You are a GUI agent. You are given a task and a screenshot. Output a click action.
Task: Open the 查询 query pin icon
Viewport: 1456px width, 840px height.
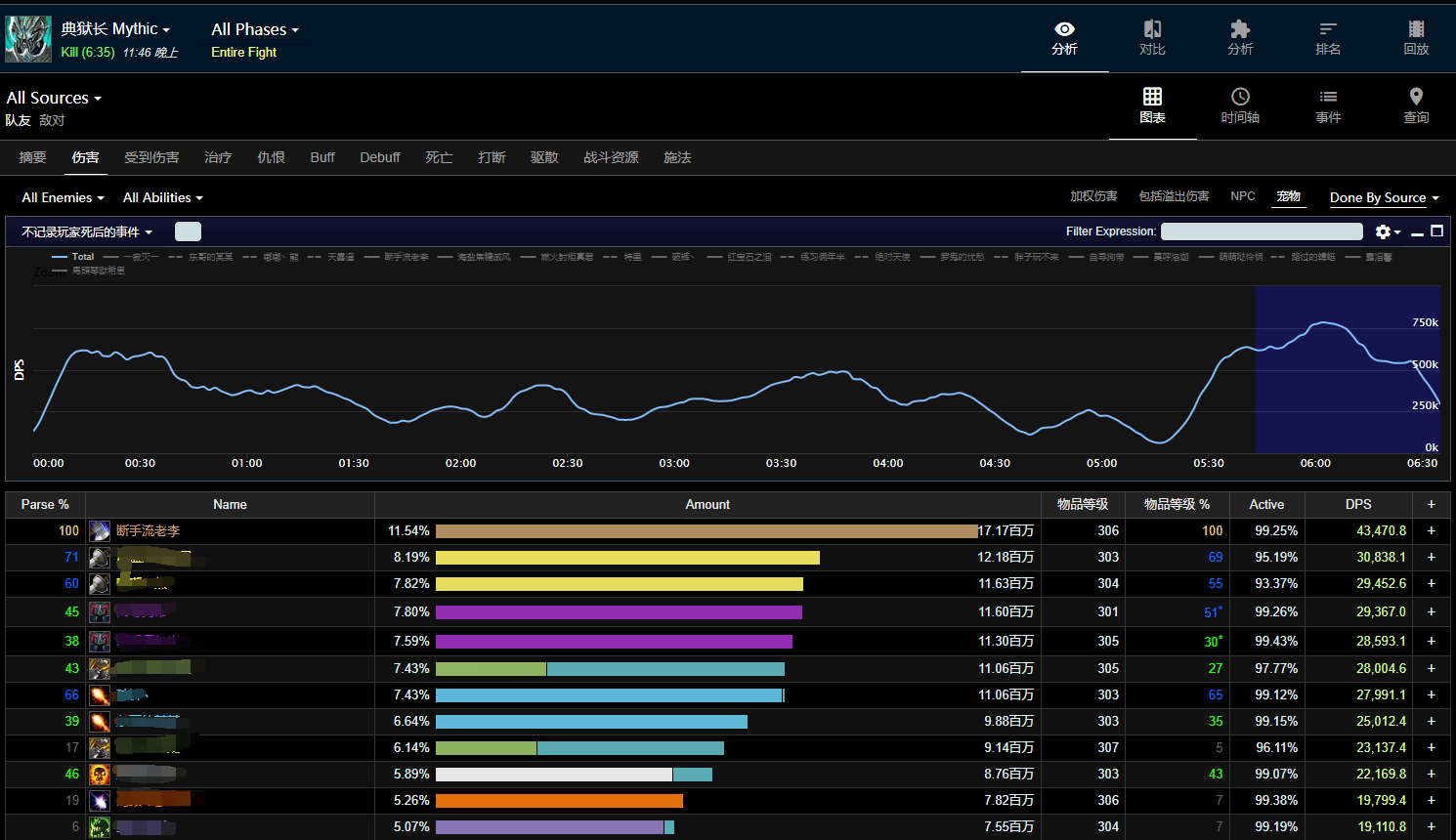[1416, 105]
